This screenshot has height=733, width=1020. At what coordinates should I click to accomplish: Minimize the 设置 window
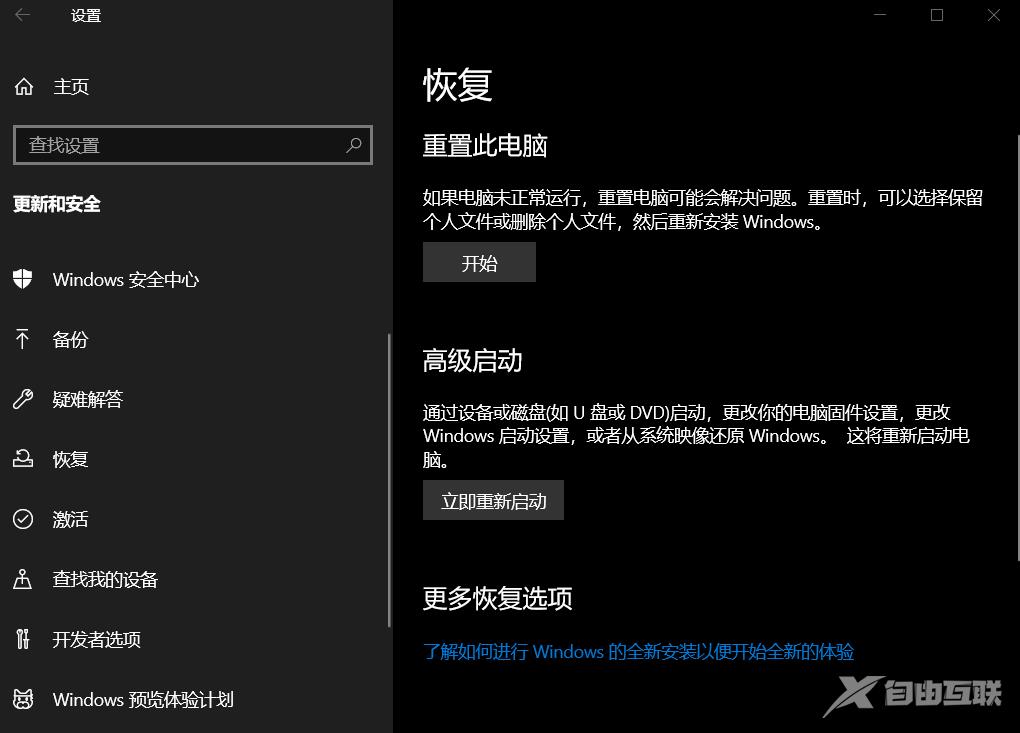pyautogui.click(x=880, y=15)
